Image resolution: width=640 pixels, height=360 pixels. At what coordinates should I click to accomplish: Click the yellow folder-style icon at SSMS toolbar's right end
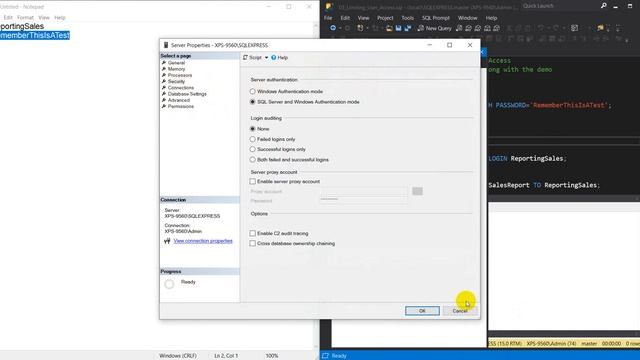click(x=600, y=28)
